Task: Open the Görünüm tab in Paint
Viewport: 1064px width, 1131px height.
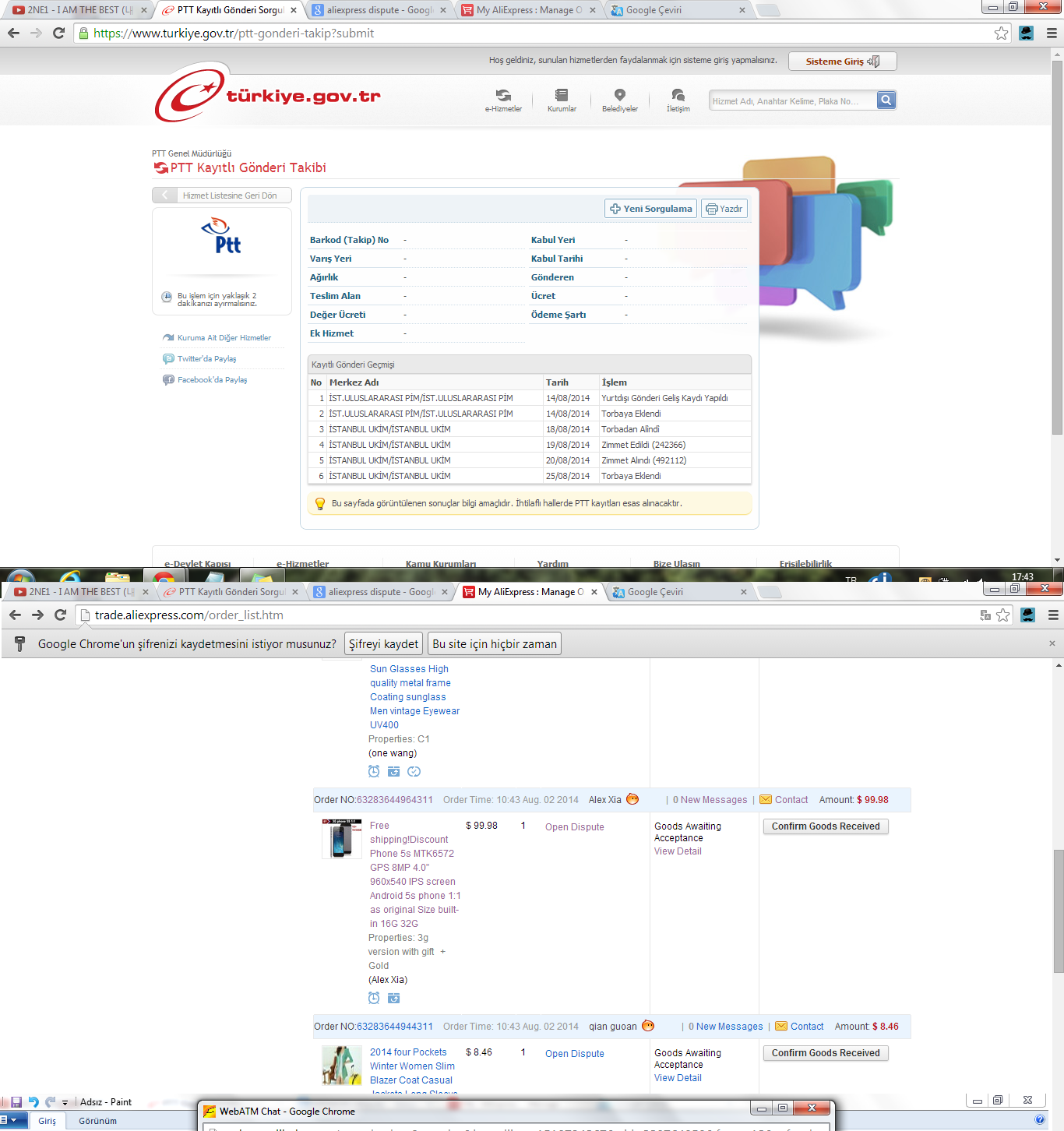Action: (98, 1121)
